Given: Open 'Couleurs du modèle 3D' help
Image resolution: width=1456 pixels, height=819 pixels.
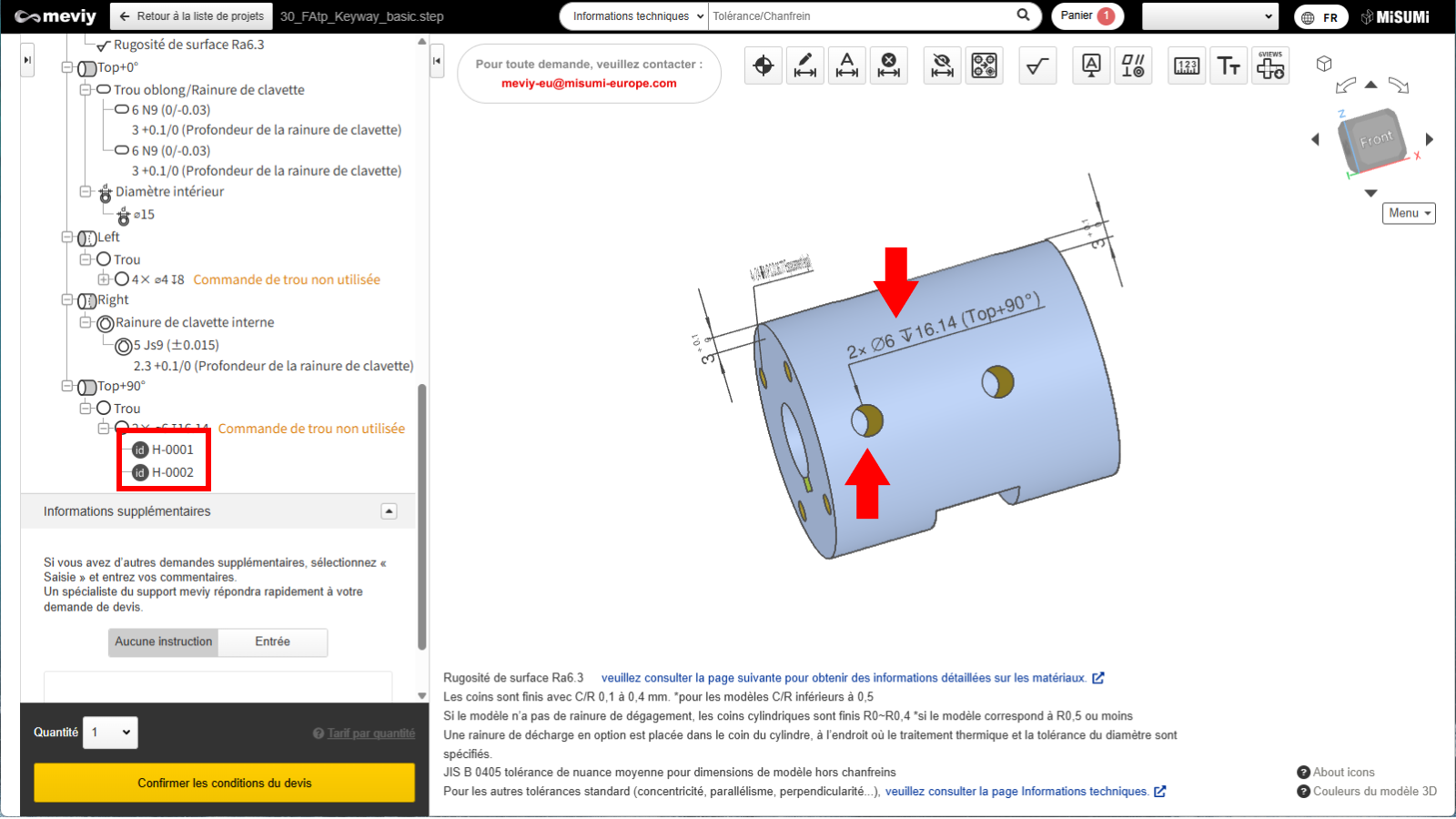Looking at the screenshot, I should click(x=1374, y=792).
